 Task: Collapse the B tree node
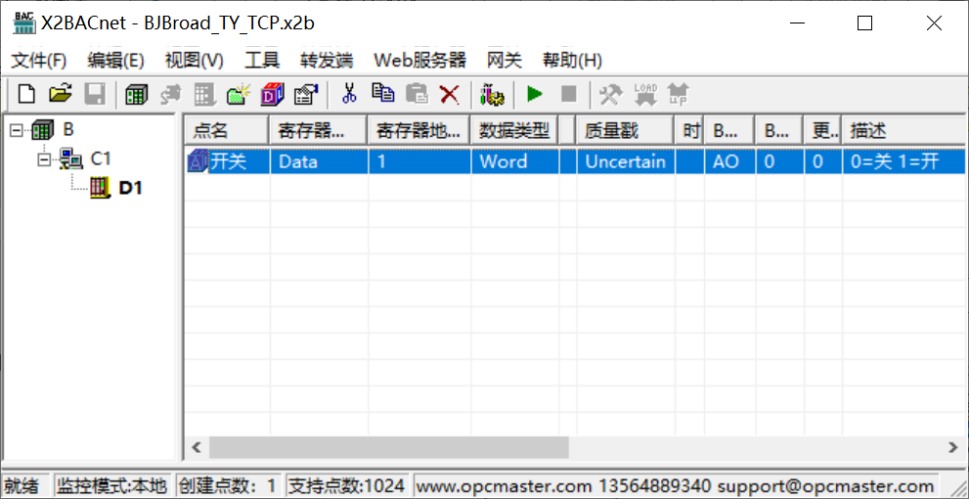pos(16,130)
